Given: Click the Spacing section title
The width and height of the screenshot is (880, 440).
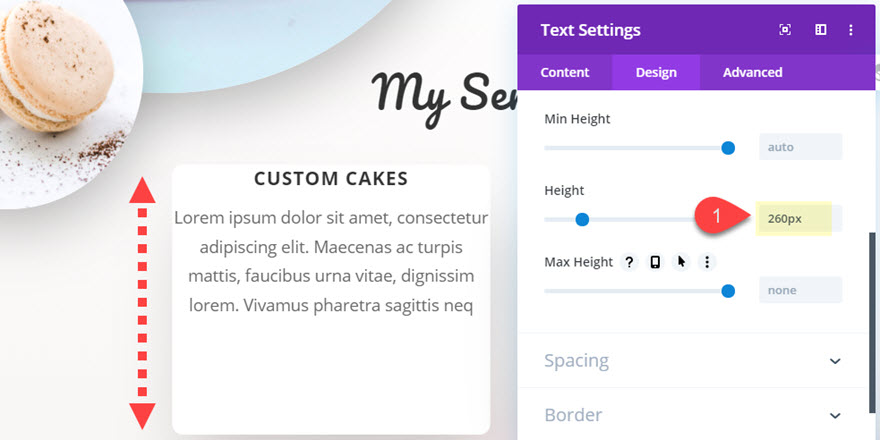Looking at the screenshot, I should tap(576, 360).
